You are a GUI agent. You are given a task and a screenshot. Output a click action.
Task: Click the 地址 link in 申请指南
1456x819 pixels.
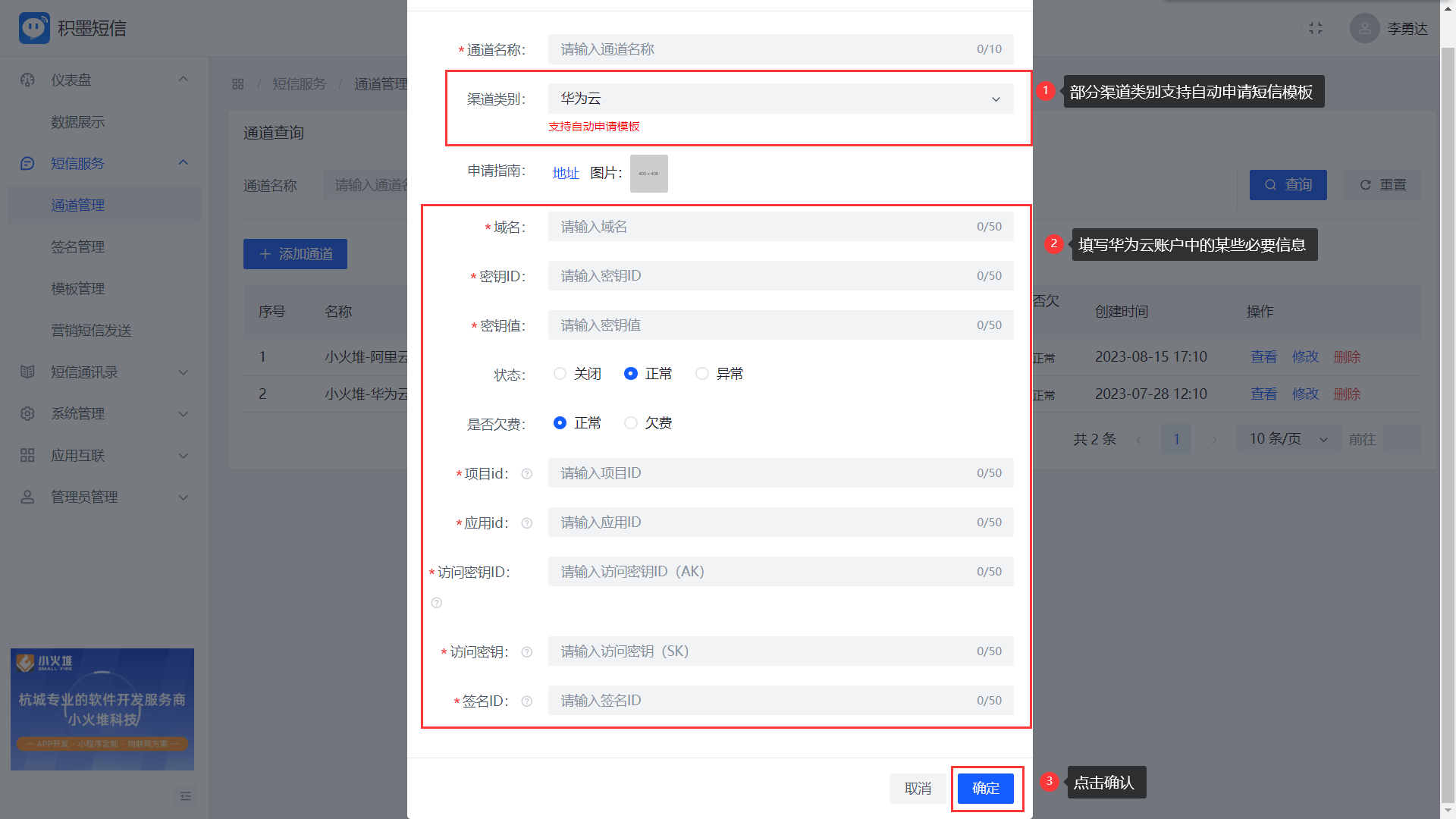(x=566, y=173)
